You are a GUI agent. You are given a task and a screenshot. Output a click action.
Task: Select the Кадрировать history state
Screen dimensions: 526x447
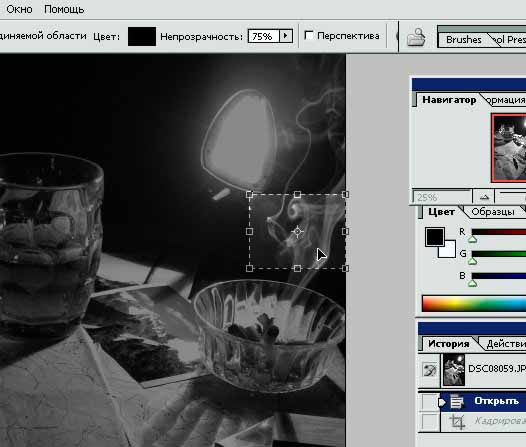[x=483, y=421]
